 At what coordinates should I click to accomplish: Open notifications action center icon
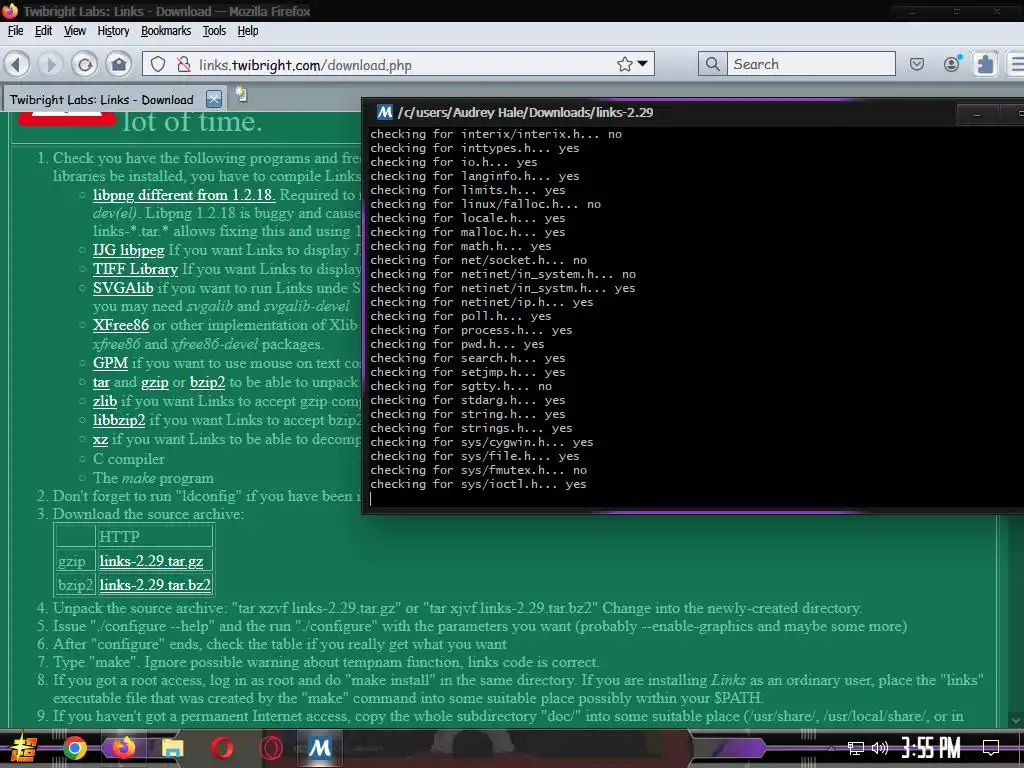(991, 748)
